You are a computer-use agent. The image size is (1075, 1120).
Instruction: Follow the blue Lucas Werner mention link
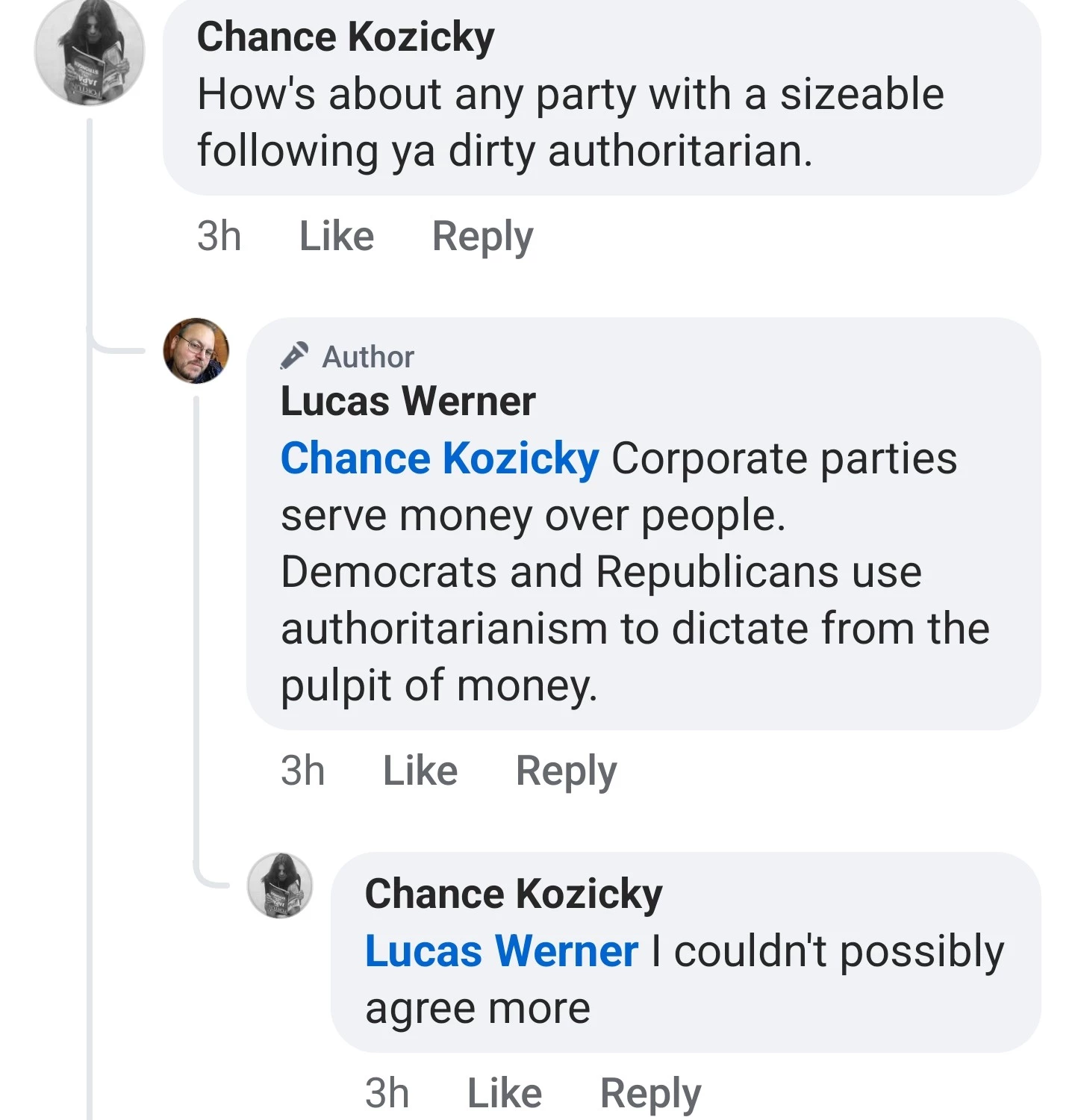[502, 951]
